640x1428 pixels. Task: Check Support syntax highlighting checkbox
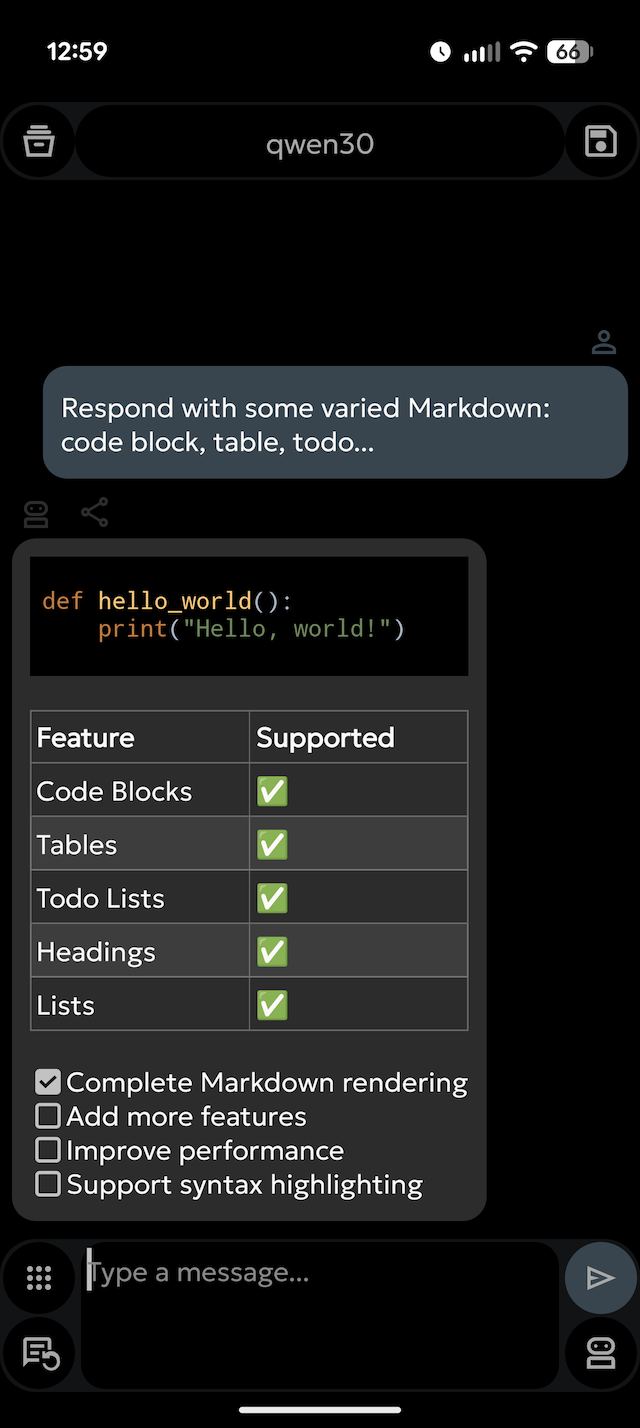tap(48, 1184)
